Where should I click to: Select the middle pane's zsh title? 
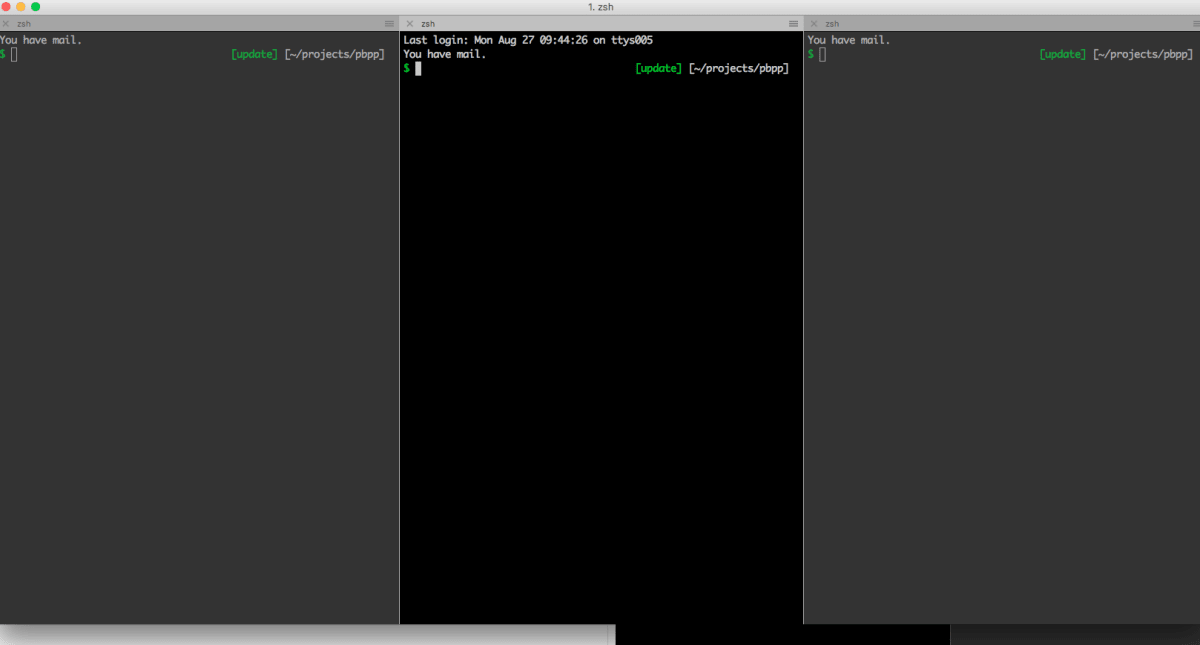click(428, 23)
